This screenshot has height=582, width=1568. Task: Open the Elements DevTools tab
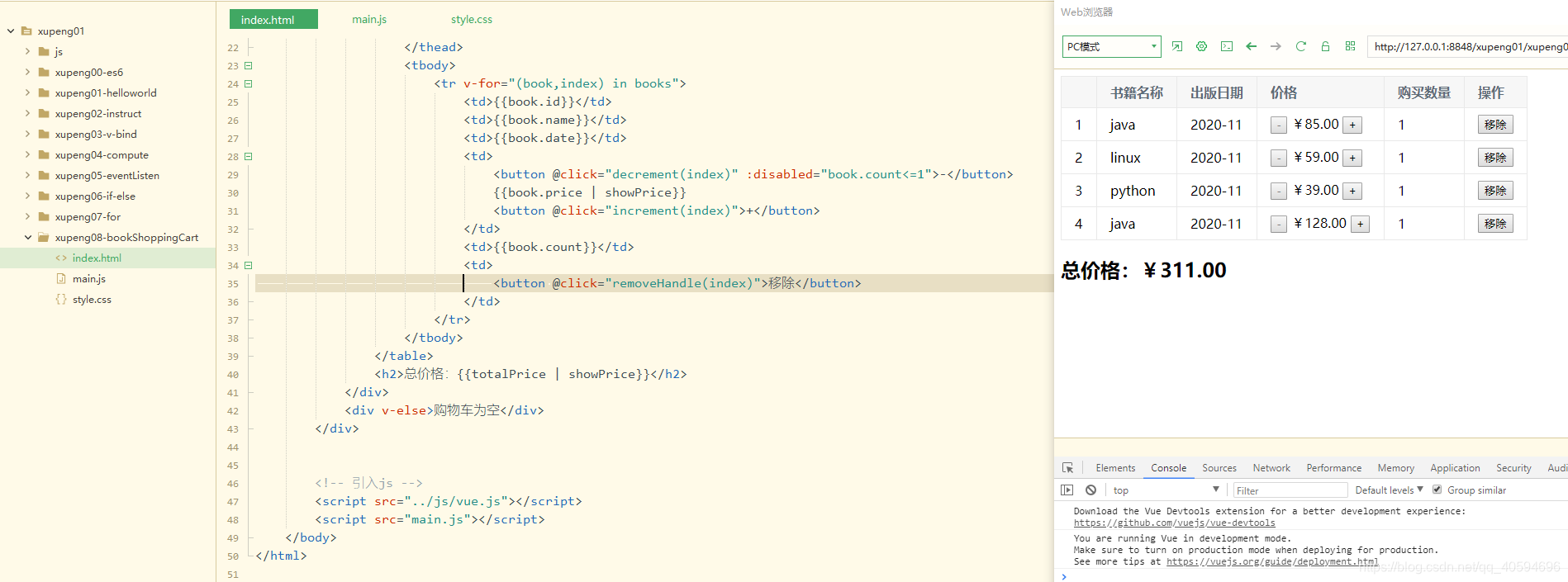coord(1115,467)
